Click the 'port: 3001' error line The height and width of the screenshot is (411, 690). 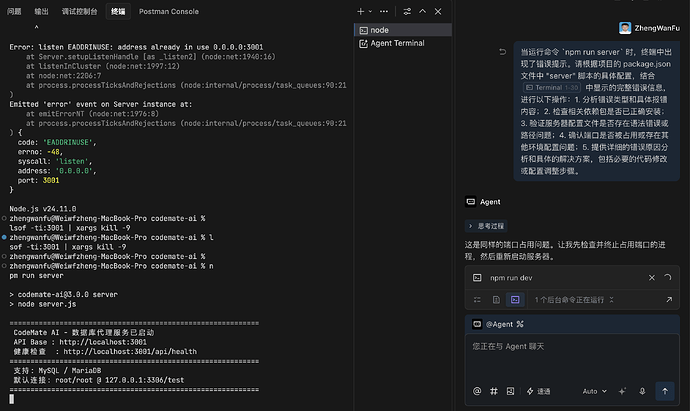(38, 180)
